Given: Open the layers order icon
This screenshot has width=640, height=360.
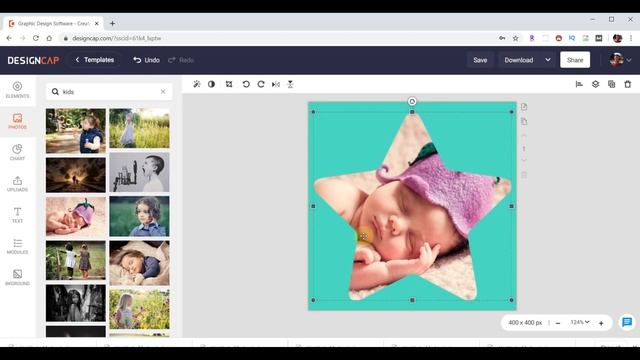Looking at the screenshot, I should [x=596, y=84].
